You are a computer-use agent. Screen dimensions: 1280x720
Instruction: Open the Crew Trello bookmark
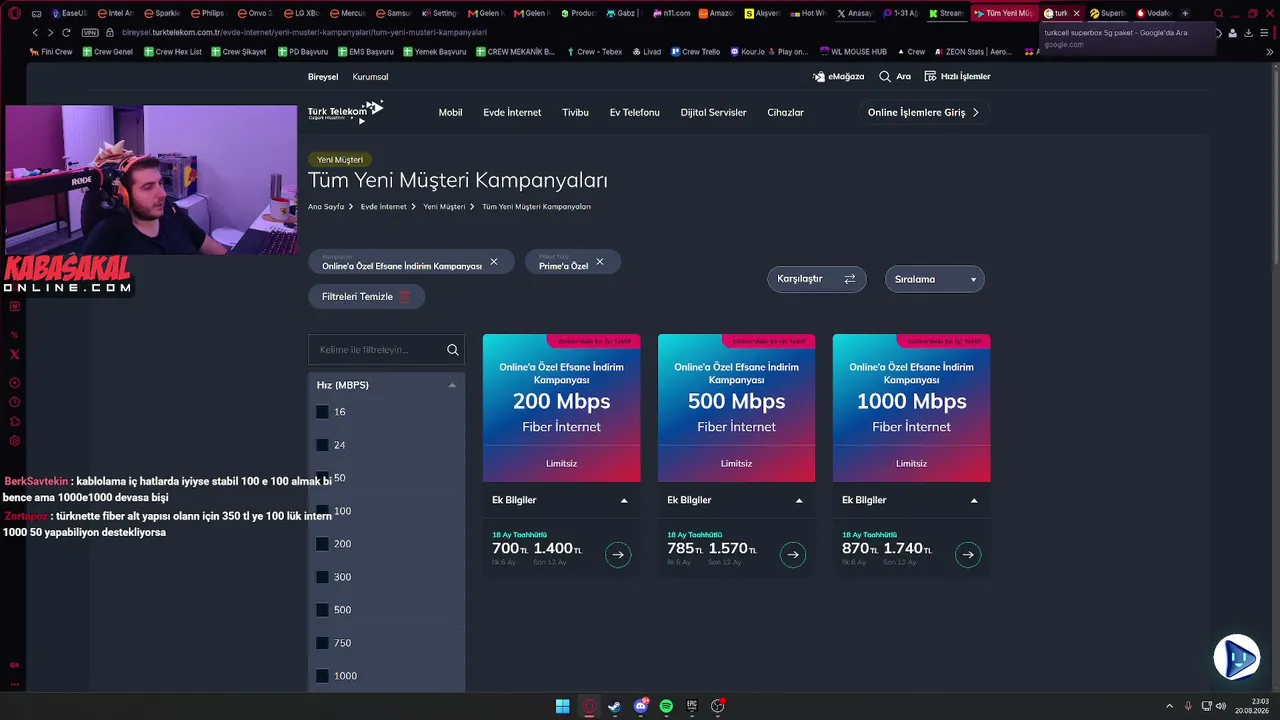click(x=696, y=51)
